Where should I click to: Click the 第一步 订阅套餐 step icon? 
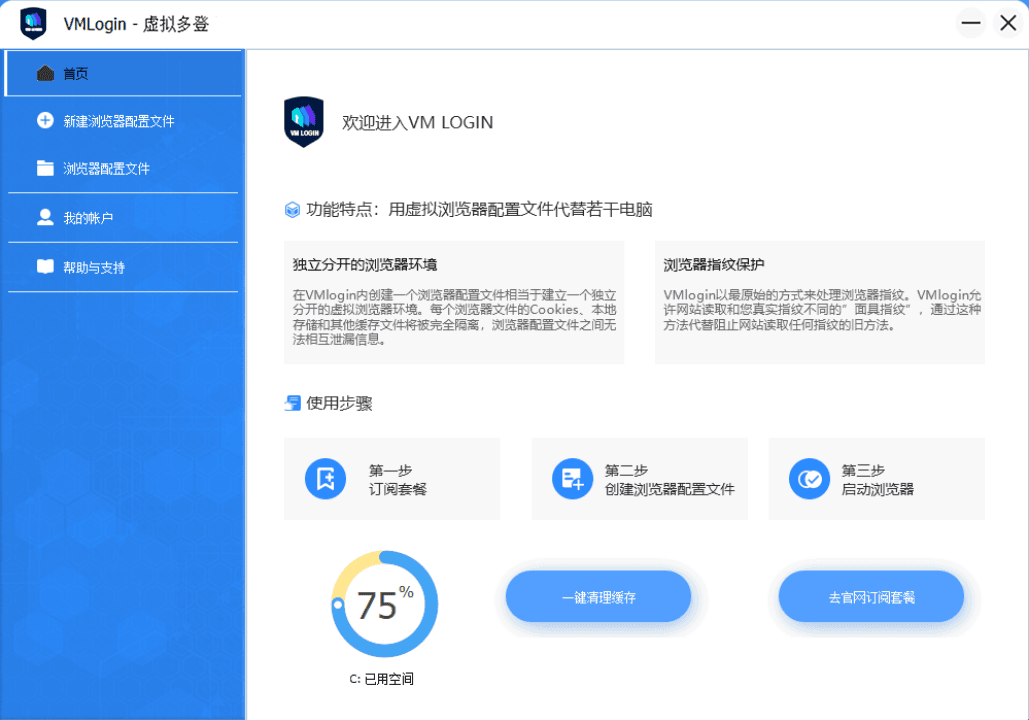click(x=324, y=479)
